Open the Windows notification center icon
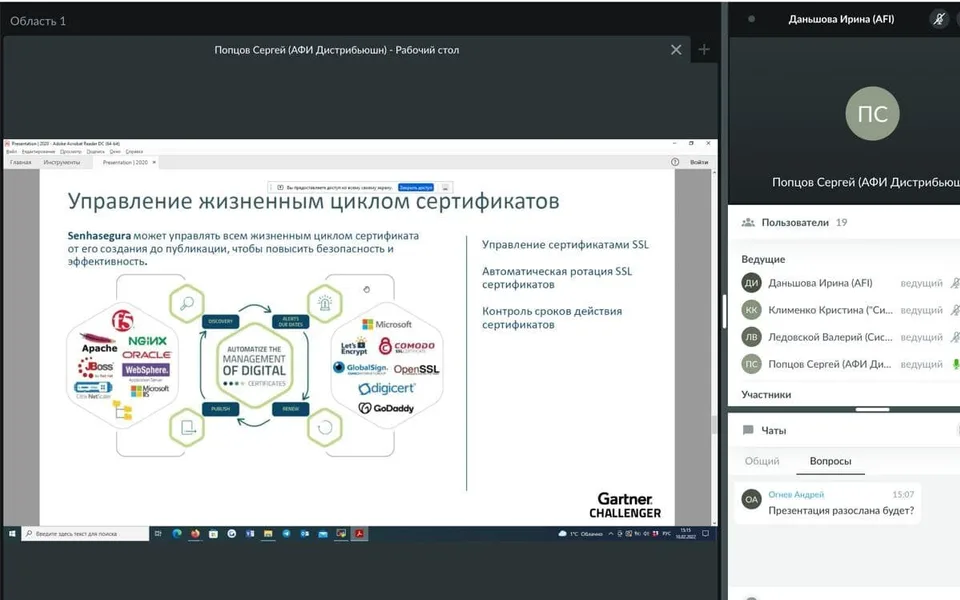Screen dimensions: 960x600 (705, 534)
